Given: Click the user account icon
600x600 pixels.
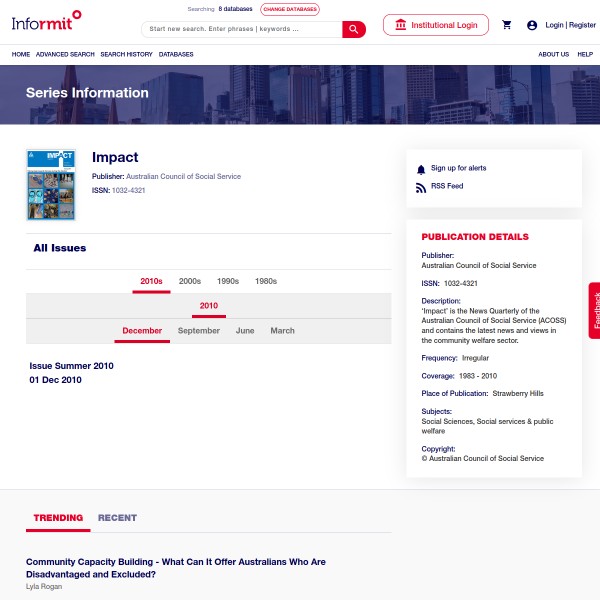Looking at the screenshot, I should [x=532, y=25].
